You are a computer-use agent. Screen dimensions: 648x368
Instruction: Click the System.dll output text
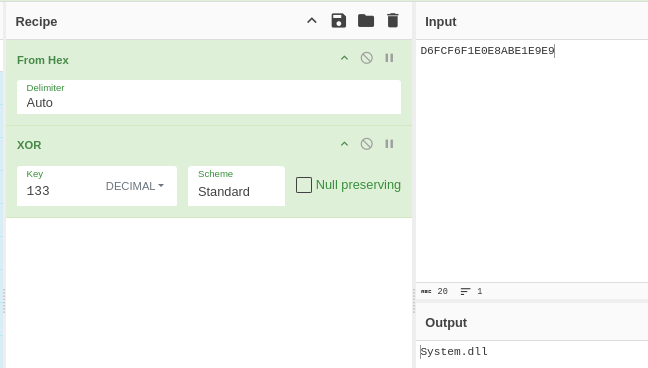[x=454, y=351]
